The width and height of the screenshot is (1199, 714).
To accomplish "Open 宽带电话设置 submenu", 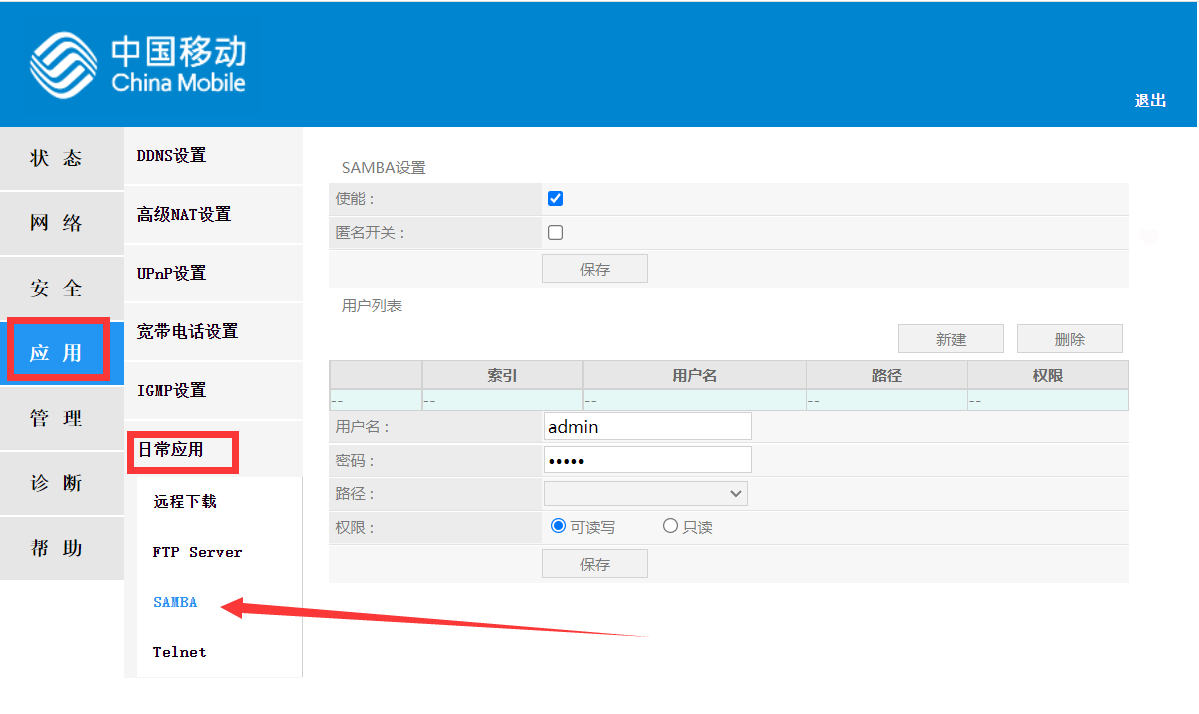I will pyautogui.click(x=213, y=332).
